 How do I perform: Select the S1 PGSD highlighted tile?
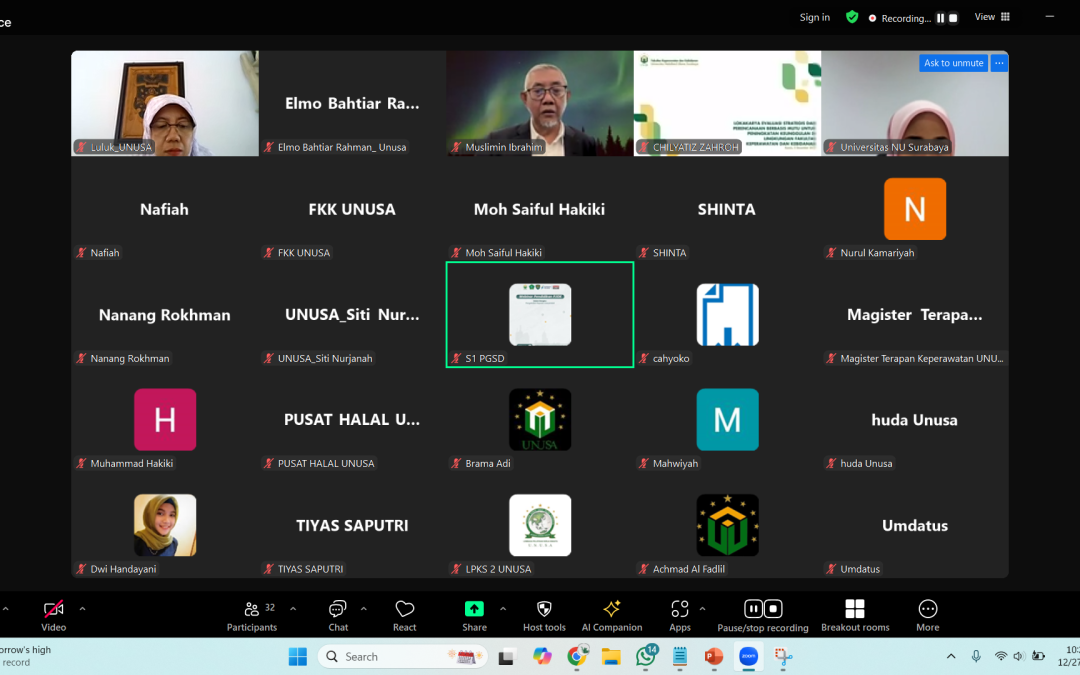540,315
